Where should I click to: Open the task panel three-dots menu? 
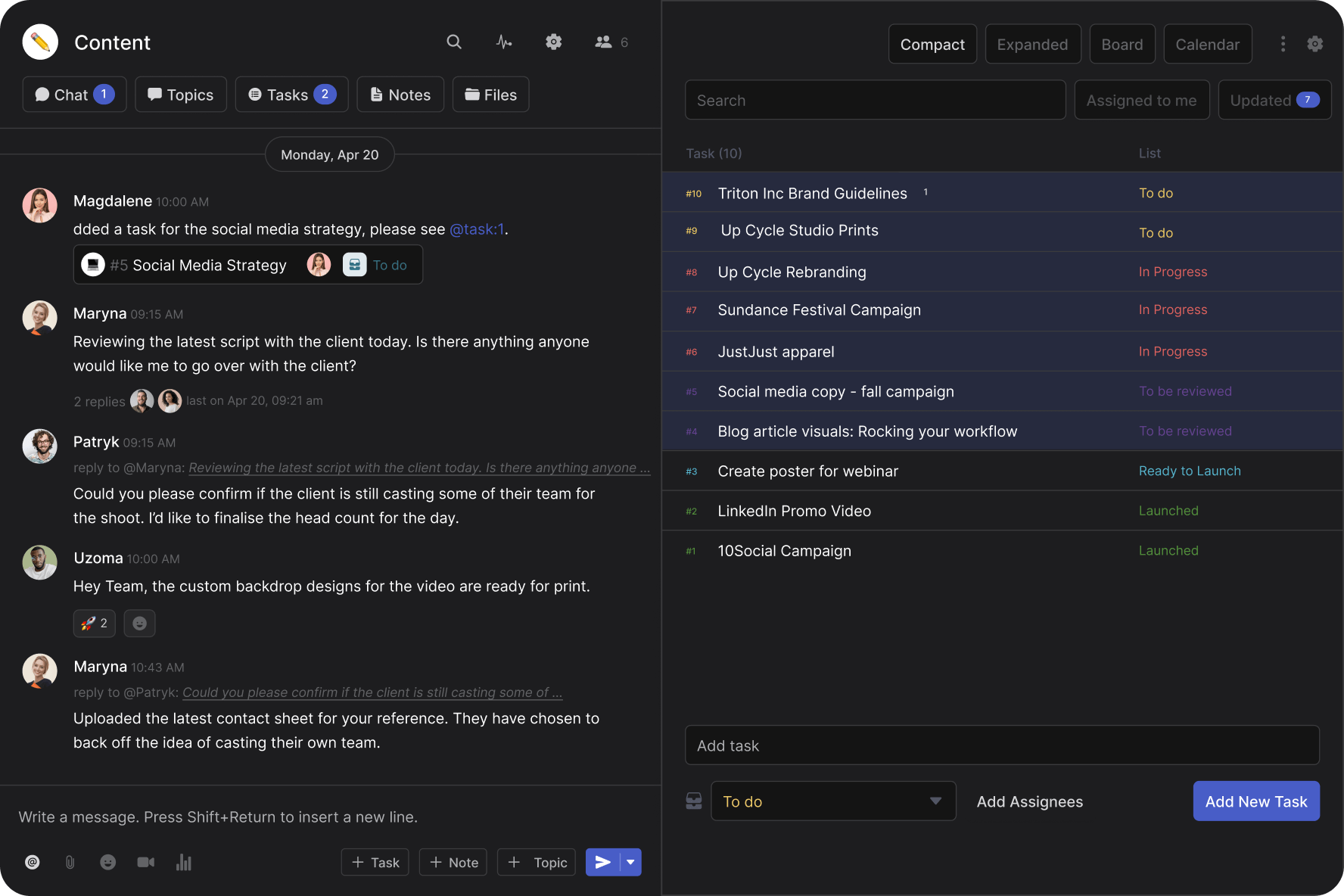pyautogui.click(x=1283, y=44)
